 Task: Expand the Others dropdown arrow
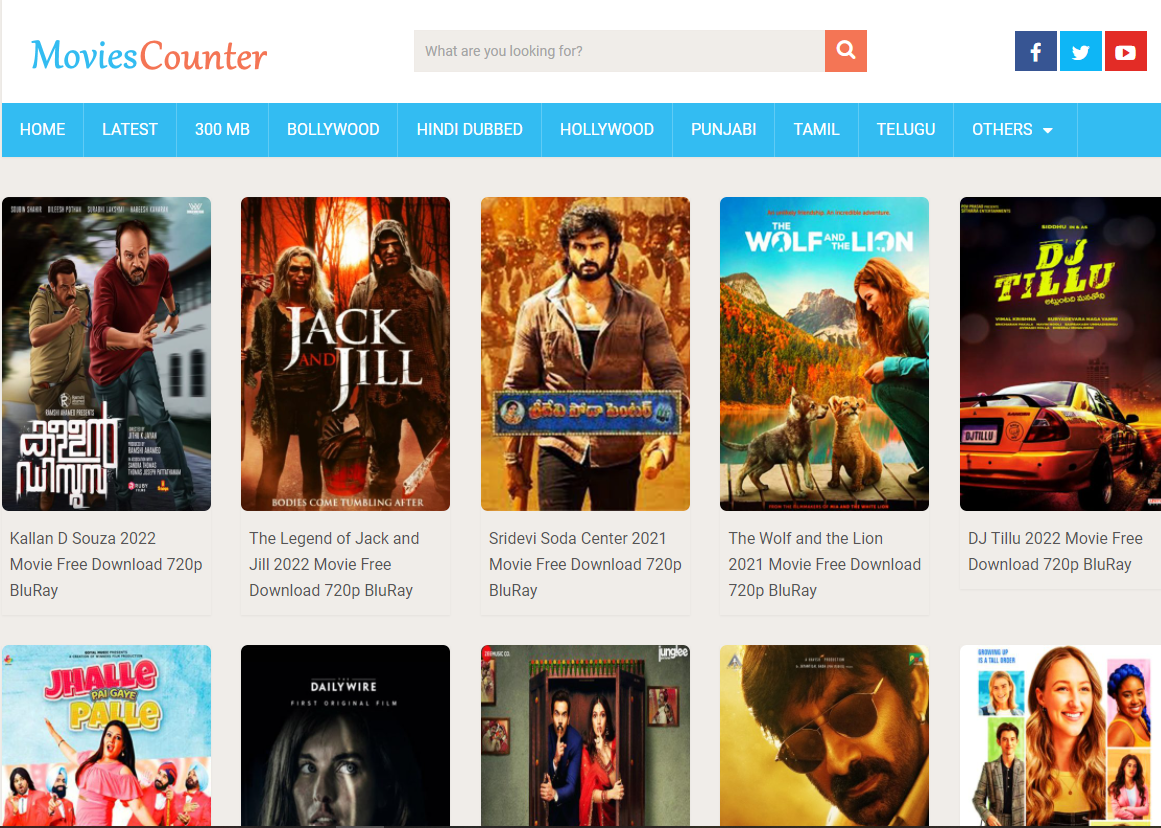point(1048,130)
